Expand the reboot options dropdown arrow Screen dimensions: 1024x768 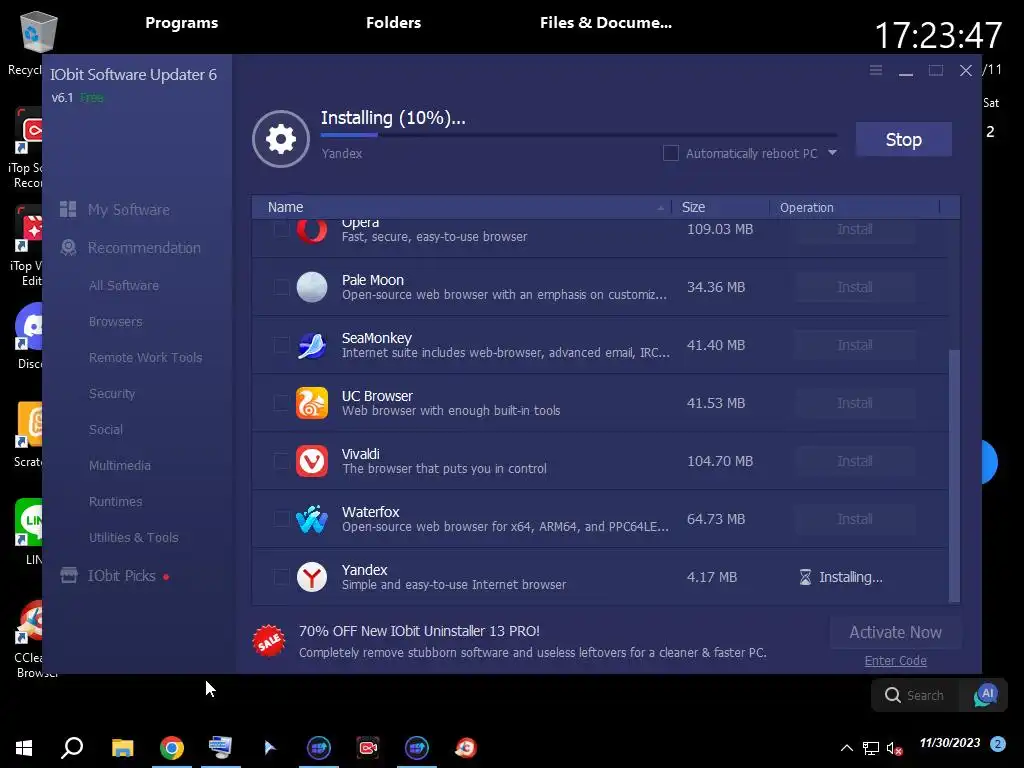point(832,153)
